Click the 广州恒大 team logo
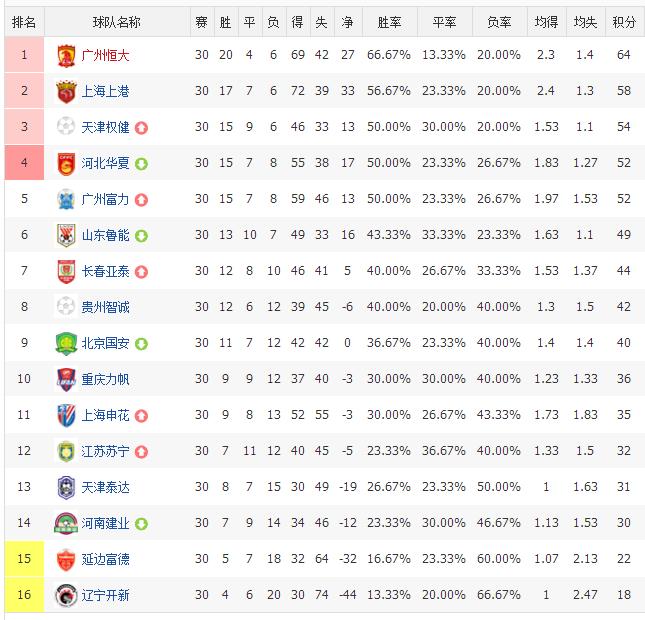This screenshot has height=620, width=645. click(x=66, y=55)
